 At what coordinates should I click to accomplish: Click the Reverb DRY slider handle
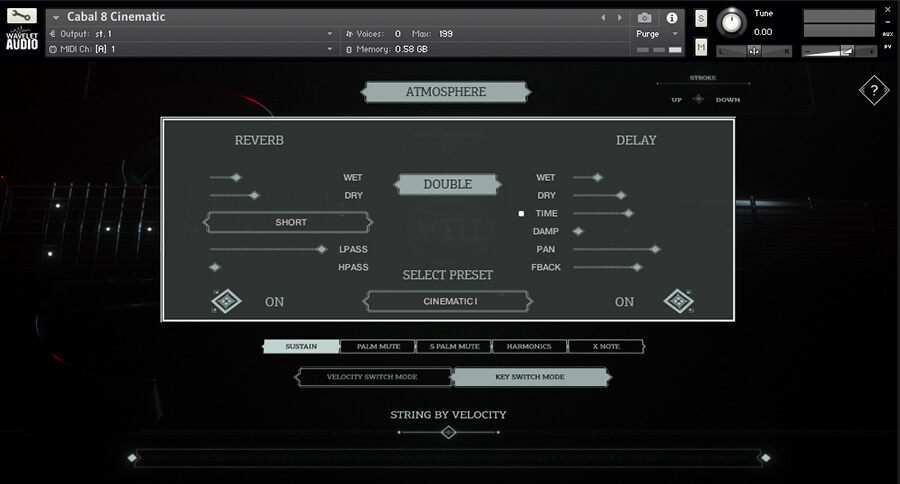pyautogui.click(x=255, y=195)
